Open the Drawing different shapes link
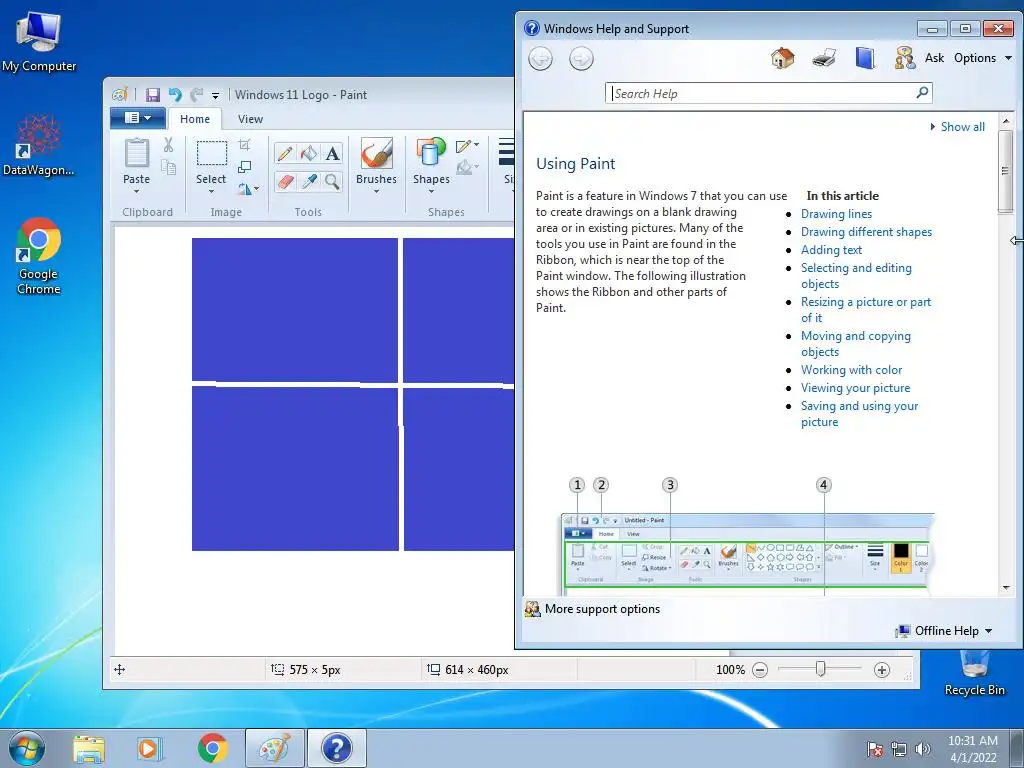 [866, 232]
